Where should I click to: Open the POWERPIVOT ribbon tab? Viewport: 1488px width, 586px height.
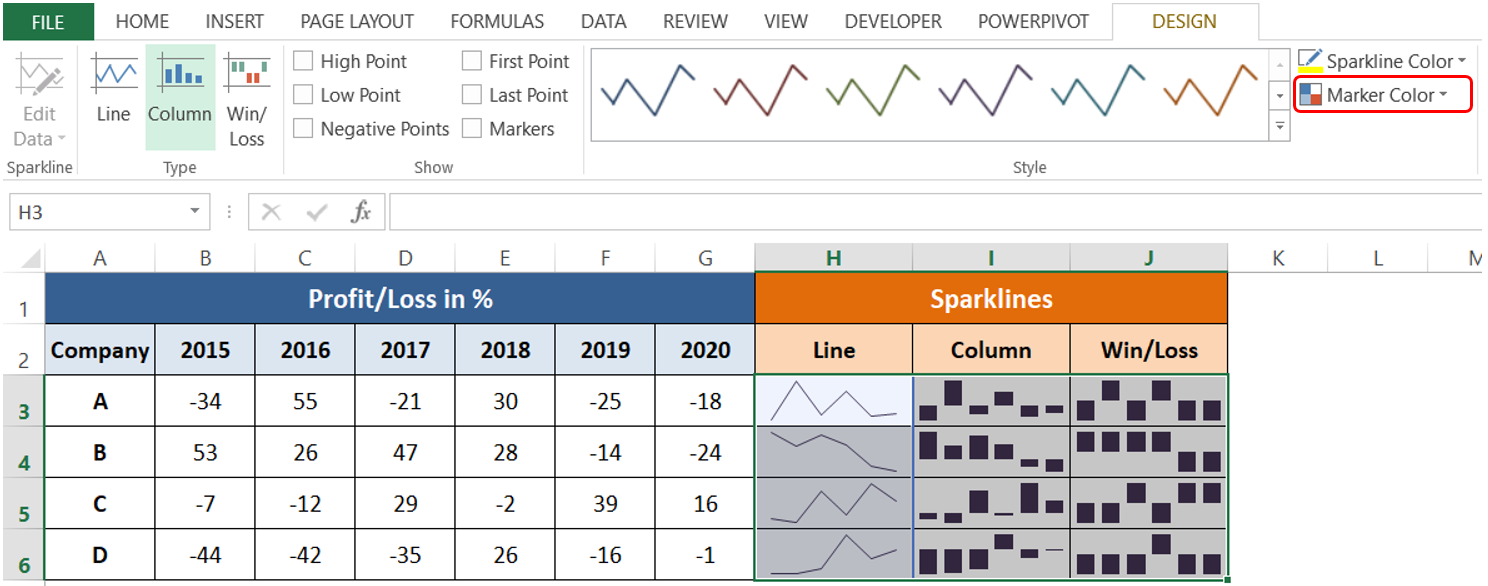(1033, 21)
